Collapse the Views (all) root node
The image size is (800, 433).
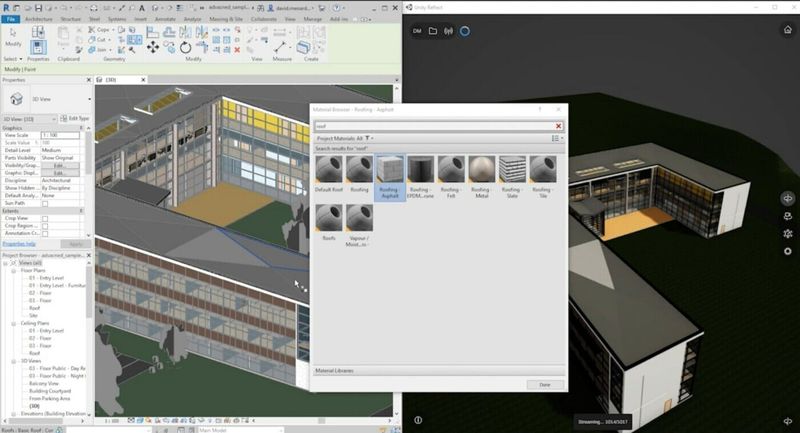click(x=6, y=263)
